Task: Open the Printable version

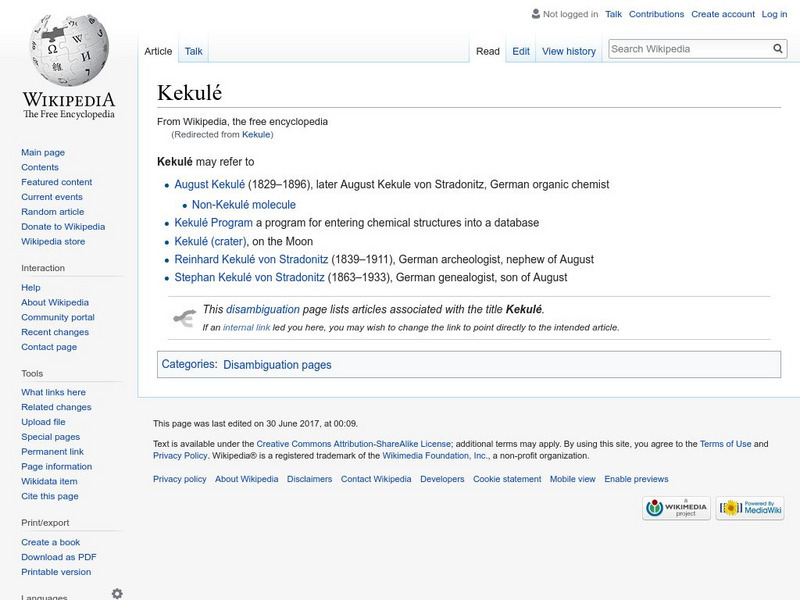Action: click(x=56, y=572)
